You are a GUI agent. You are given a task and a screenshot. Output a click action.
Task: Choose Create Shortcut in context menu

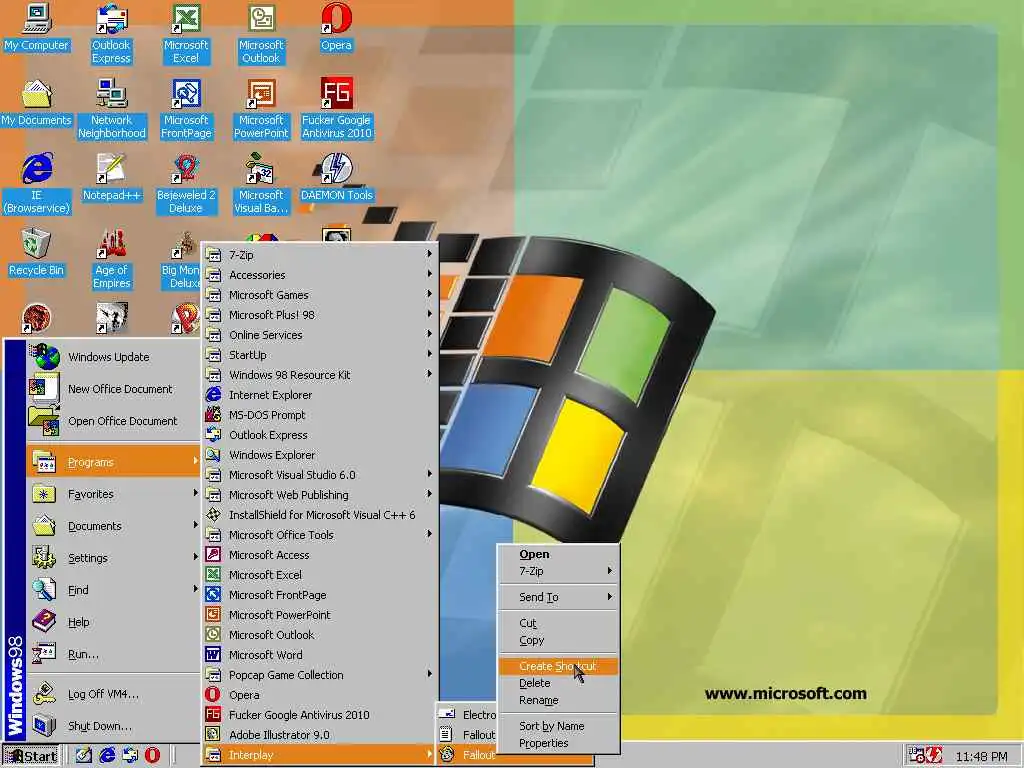[558, 666]
